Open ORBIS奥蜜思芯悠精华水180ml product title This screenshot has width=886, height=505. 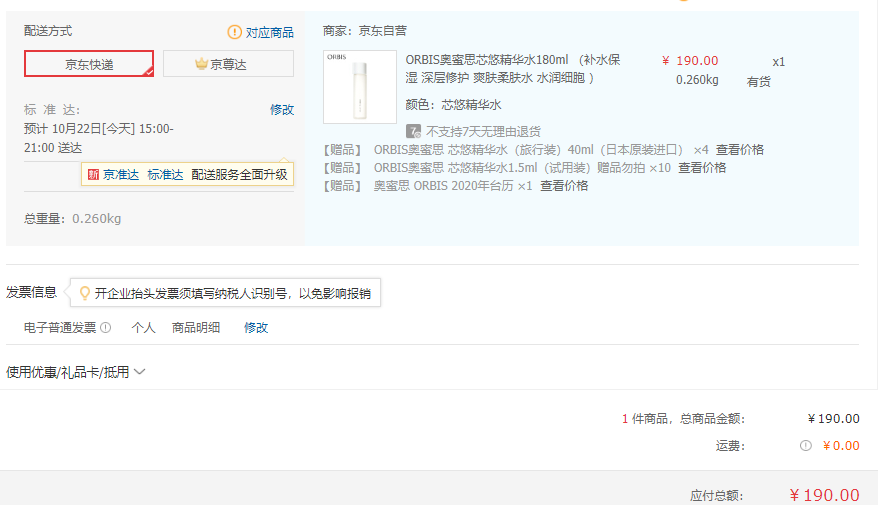pos(513,68)
